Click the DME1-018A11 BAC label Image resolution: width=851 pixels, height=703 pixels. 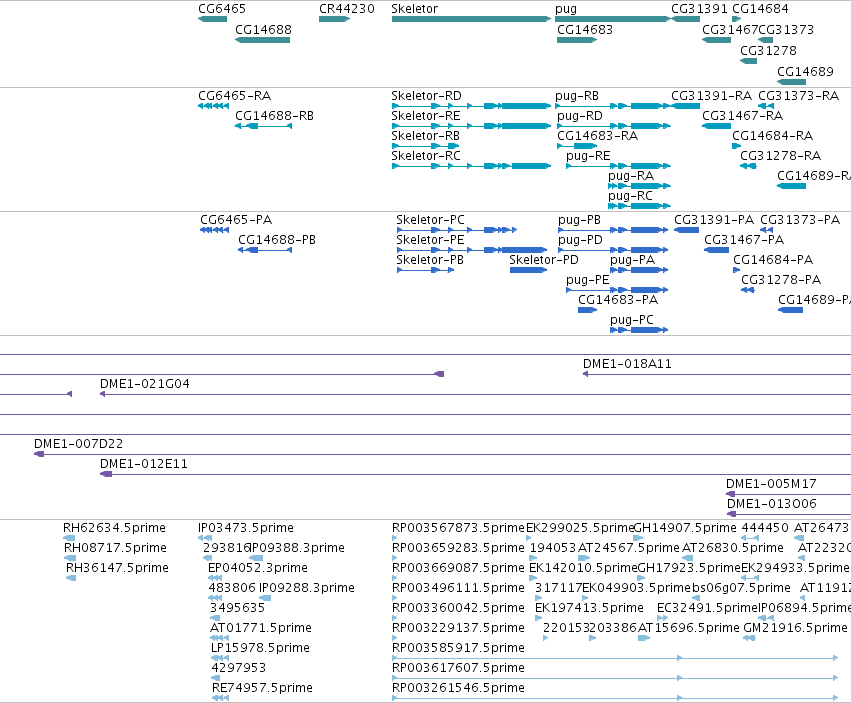tap(627, 364)
